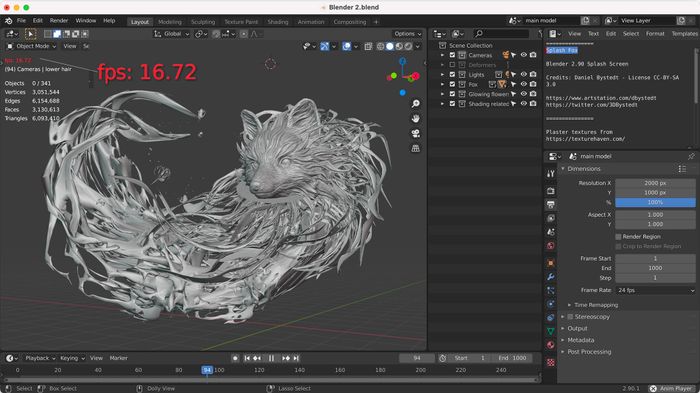Switch to solid shading mode

(x=390, y=46)
